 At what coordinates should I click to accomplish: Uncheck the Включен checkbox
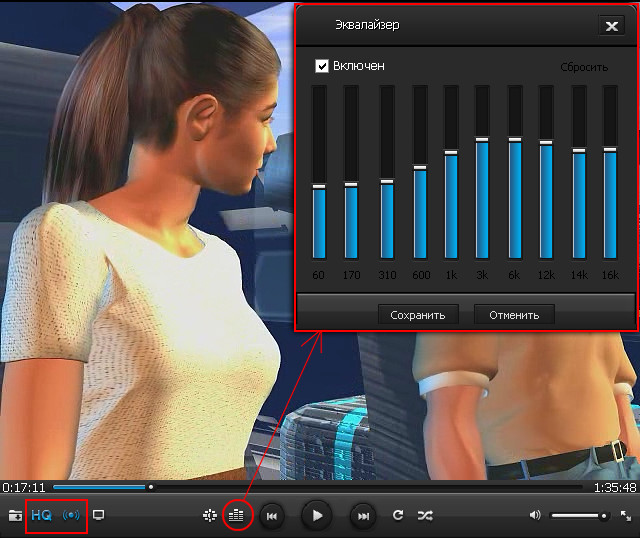[x=322, y=66]
